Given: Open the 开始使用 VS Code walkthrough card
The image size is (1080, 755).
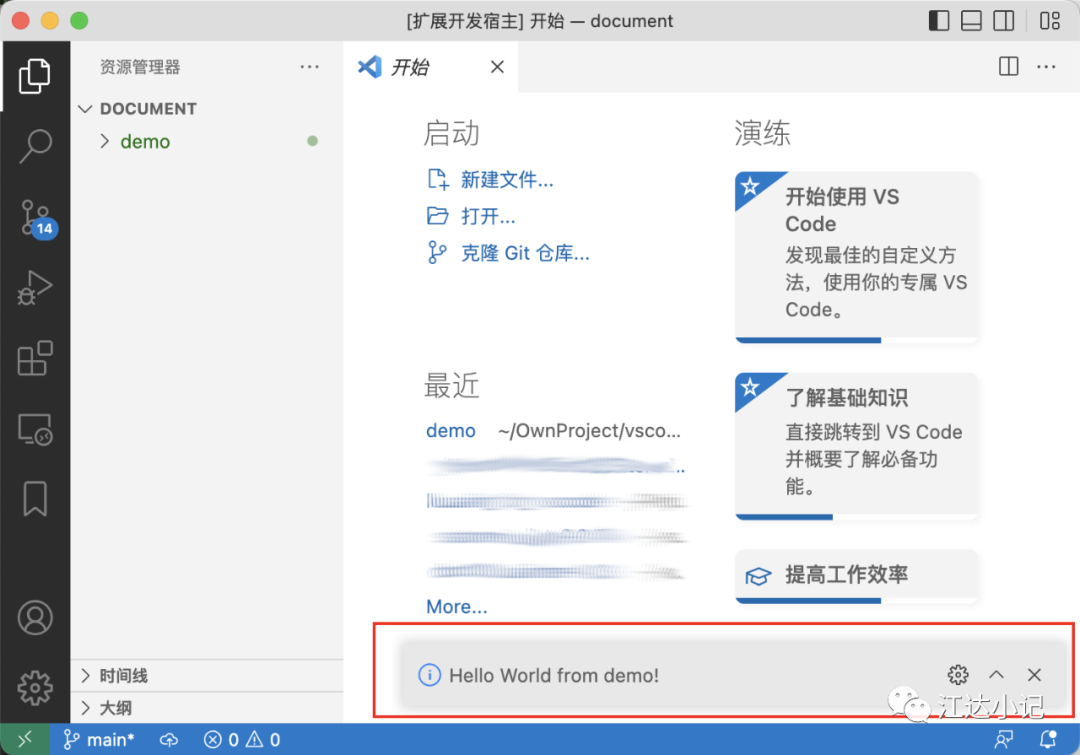Looking at the screenshot, I should 856,256.
